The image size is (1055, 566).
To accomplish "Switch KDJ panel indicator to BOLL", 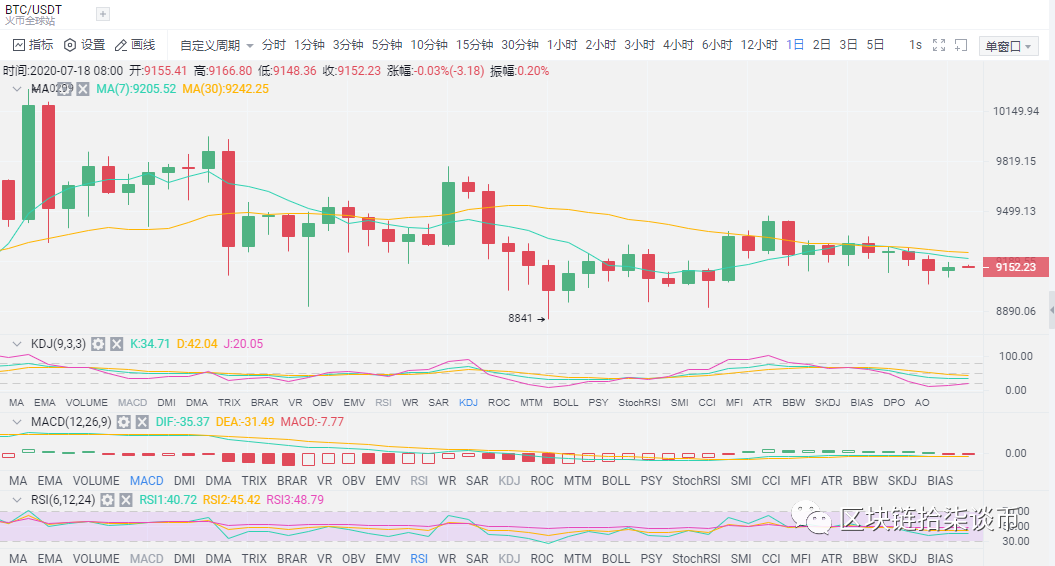I will coord(565,402).
